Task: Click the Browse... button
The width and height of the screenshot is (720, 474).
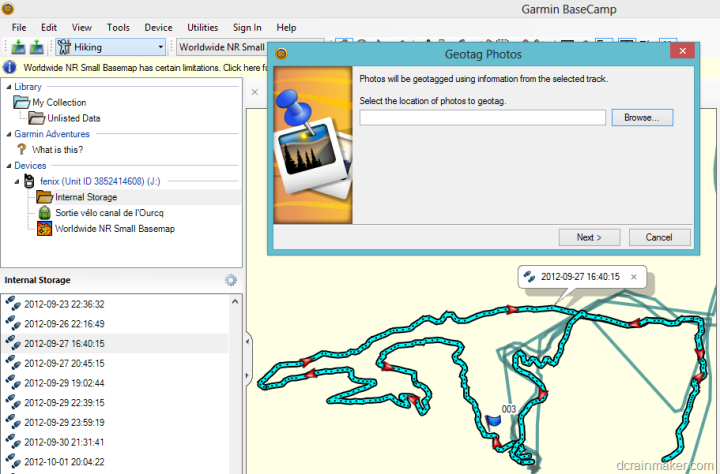Action: point(642,118)
